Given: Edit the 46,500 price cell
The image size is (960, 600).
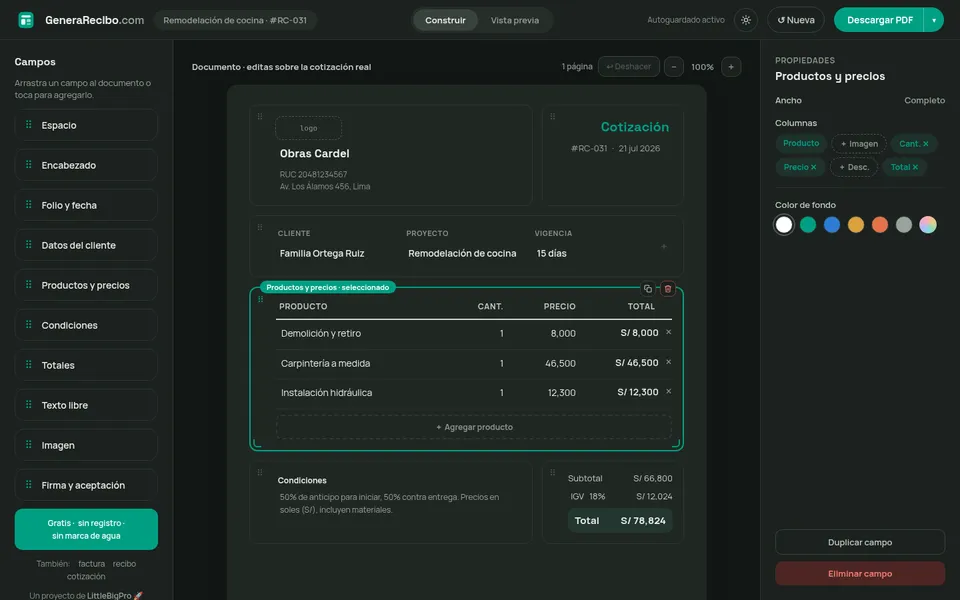Looking at the screenshot, I should pos(560,363).
